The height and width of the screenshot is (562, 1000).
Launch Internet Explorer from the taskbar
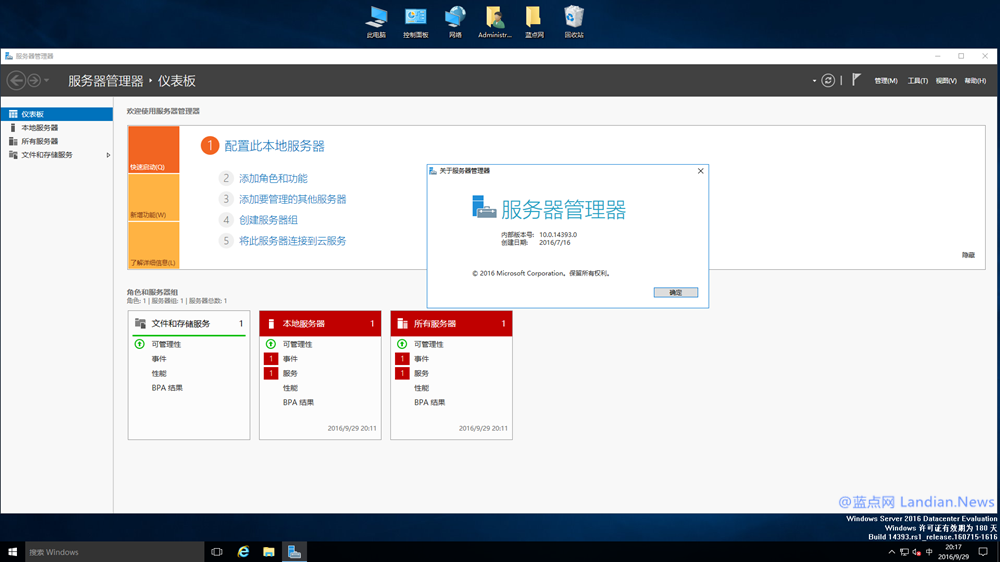click(x=243, y=552)
